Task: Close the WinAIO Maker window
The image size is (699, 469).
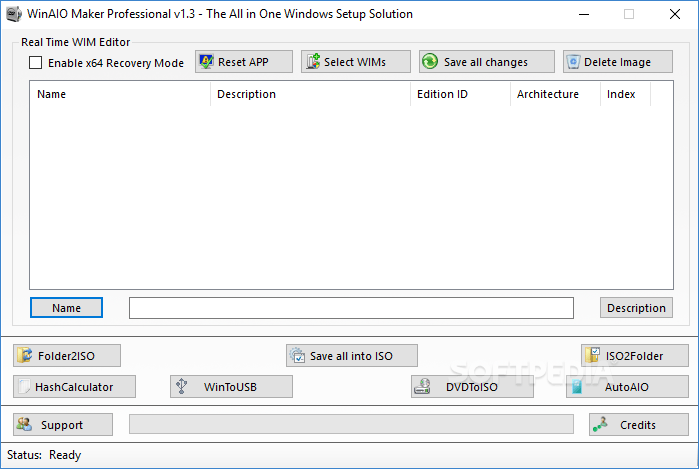Action: pyautogui.click(x=675, y=14)
